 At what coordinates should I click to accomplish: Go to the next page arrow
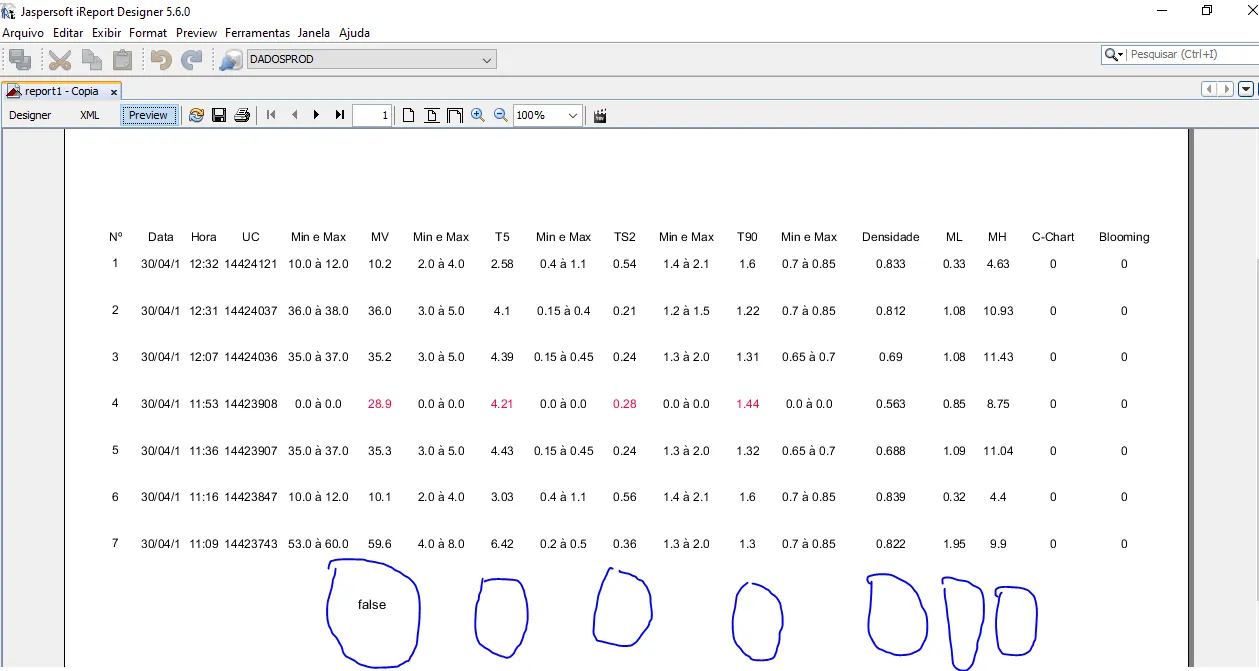[317, 115]
